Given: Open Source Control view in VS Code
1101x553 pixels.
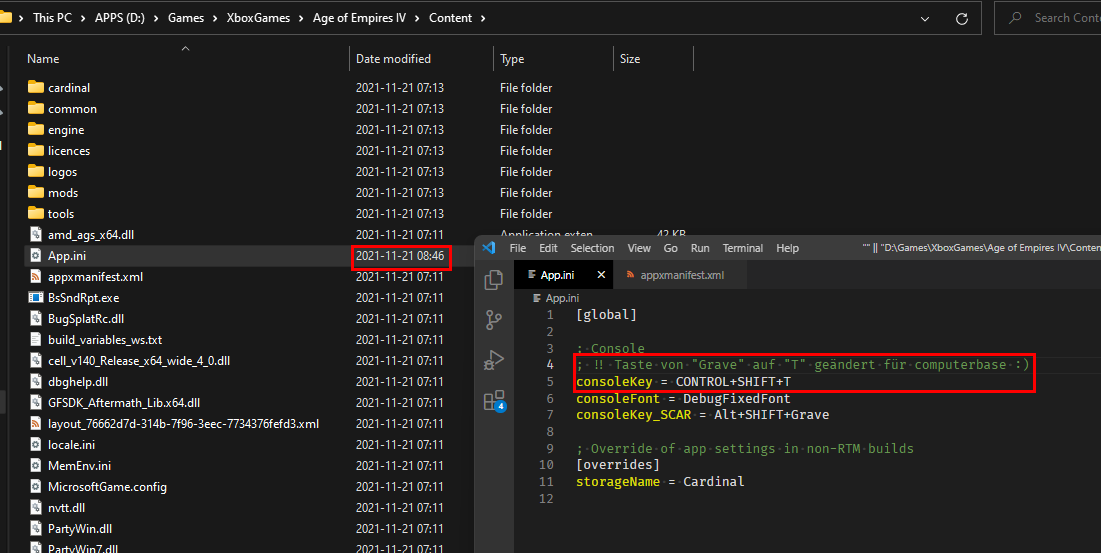Looking at the screenshot, I should (494, 320).
